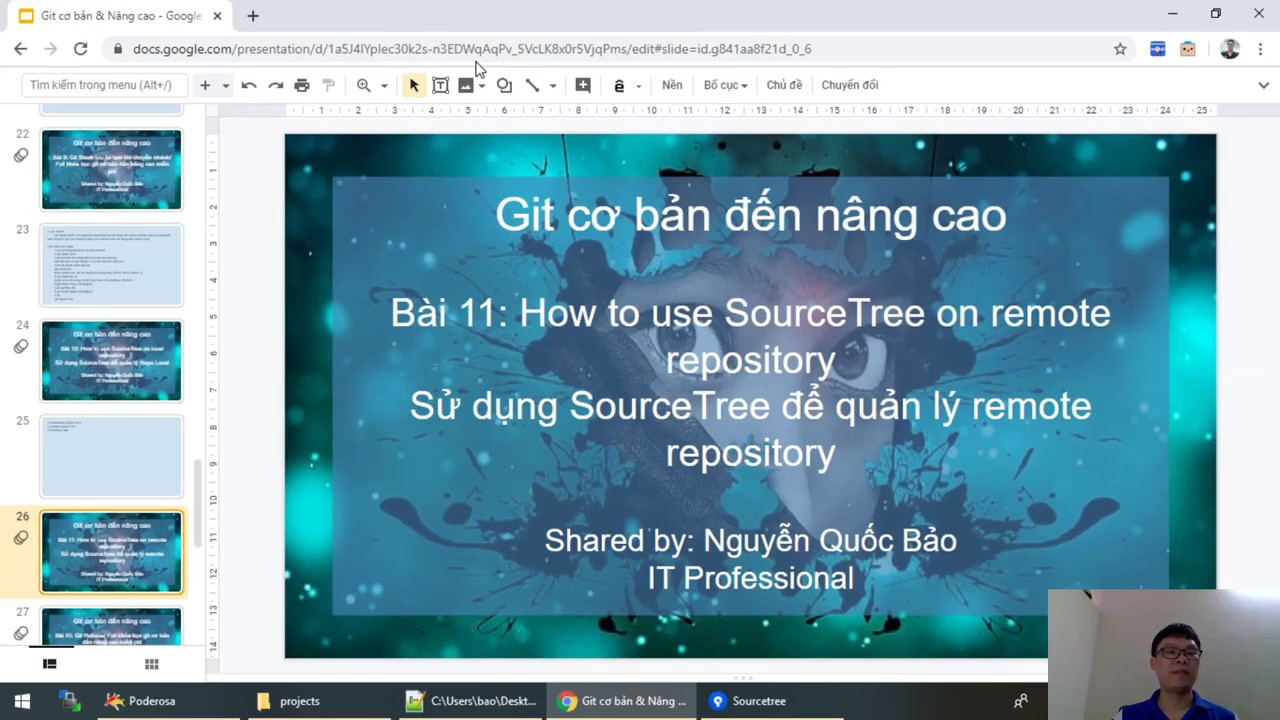Click the insert image icon
The height and width of the screenshot is (720, 1280).
pyautogui.click(x=466, y=85)
